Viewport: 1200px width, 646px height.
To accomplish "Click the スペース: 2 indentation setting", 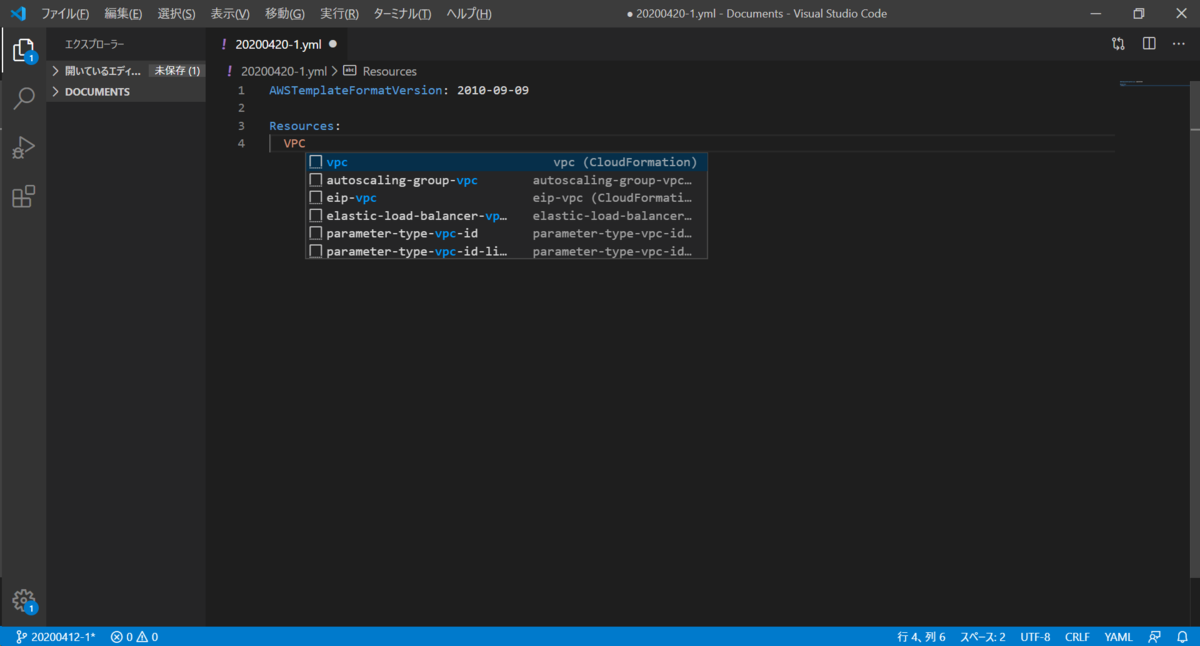I will click(x=983, y=637).
